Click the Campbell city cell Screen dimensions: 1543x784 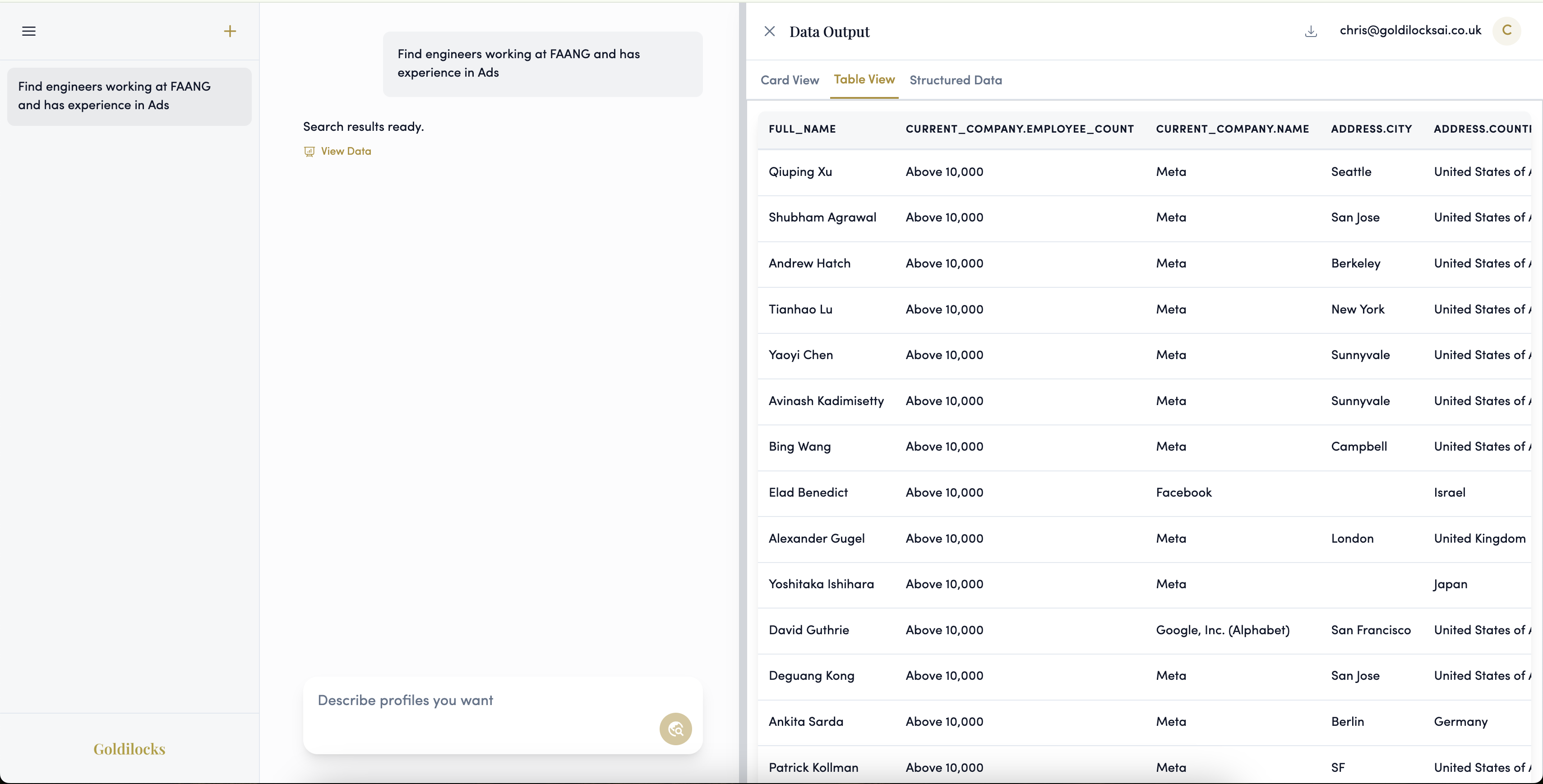click(1358, 447)
